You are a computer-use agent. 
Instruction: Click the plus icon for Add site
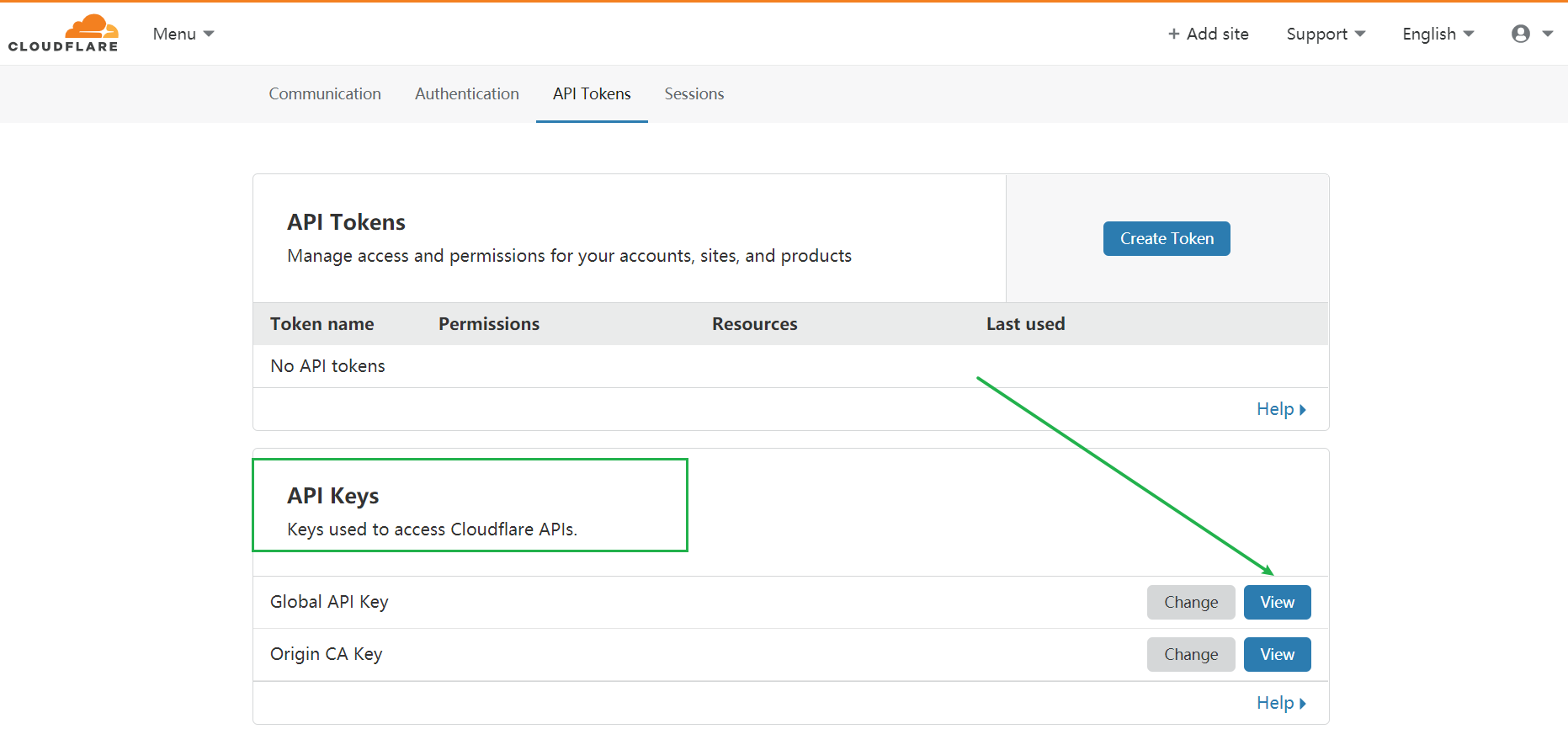pos(1173,34)
